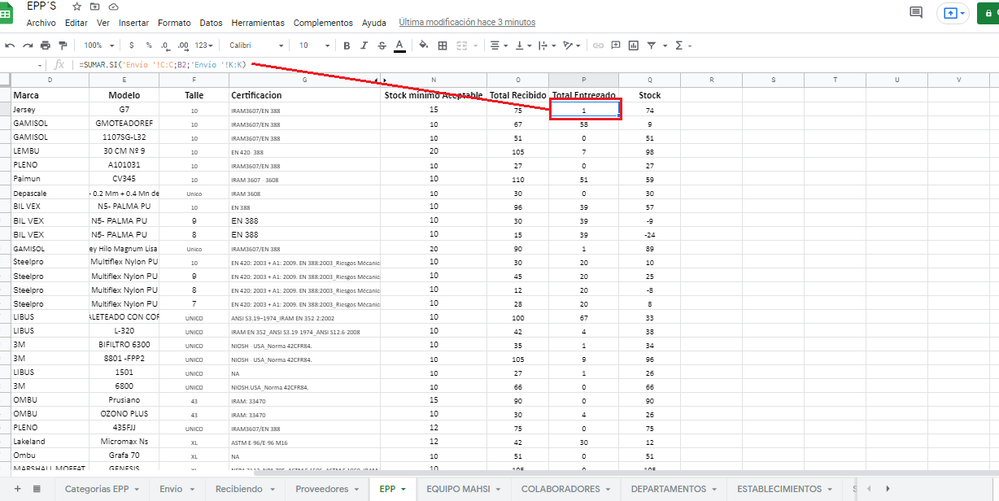Open the Herramientas menu
999x501 pixels.
pyautogui.click(x=258, y=22)
